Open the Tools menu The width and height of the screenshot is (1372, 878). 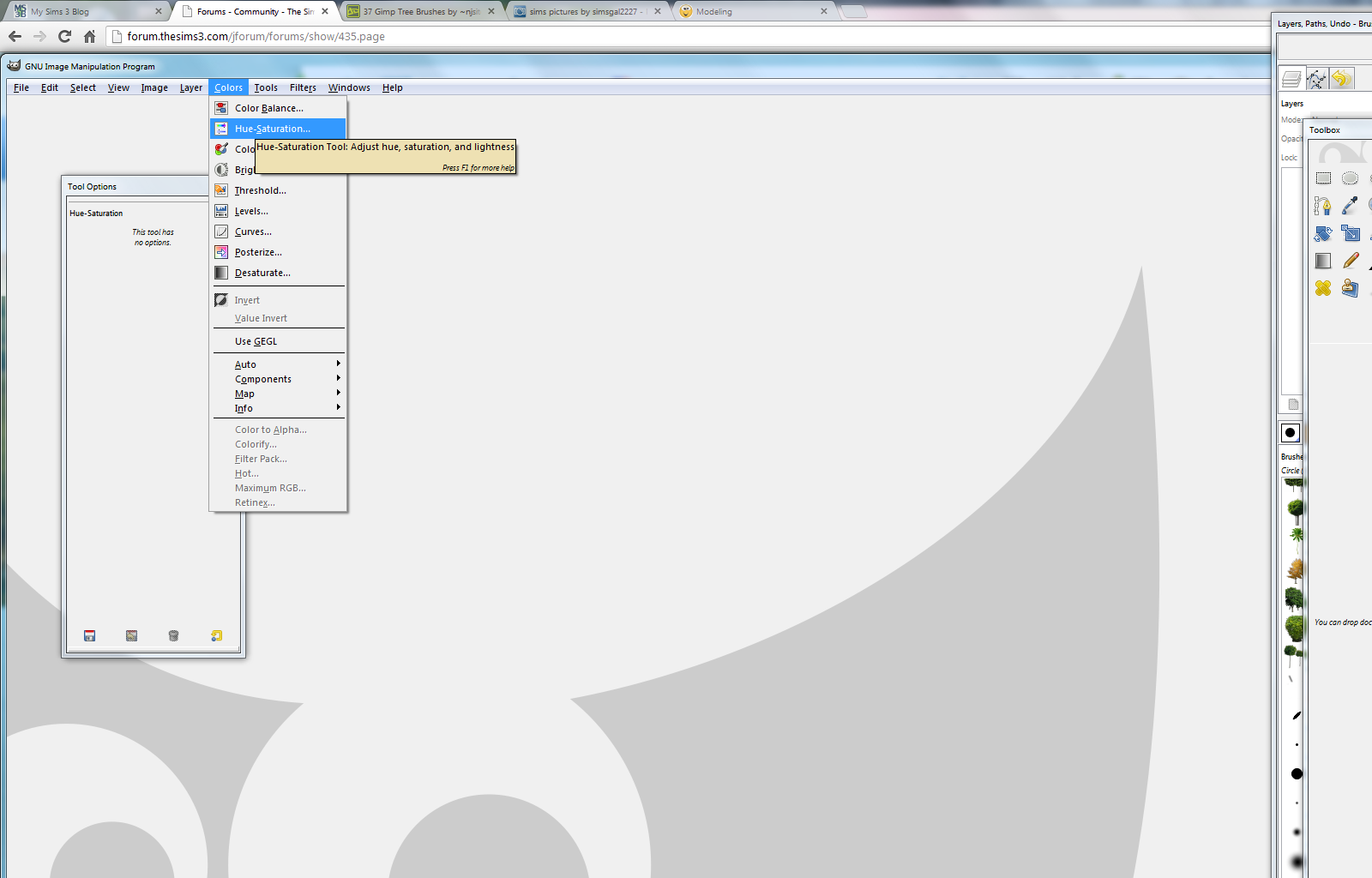click(x=266, y=87)
